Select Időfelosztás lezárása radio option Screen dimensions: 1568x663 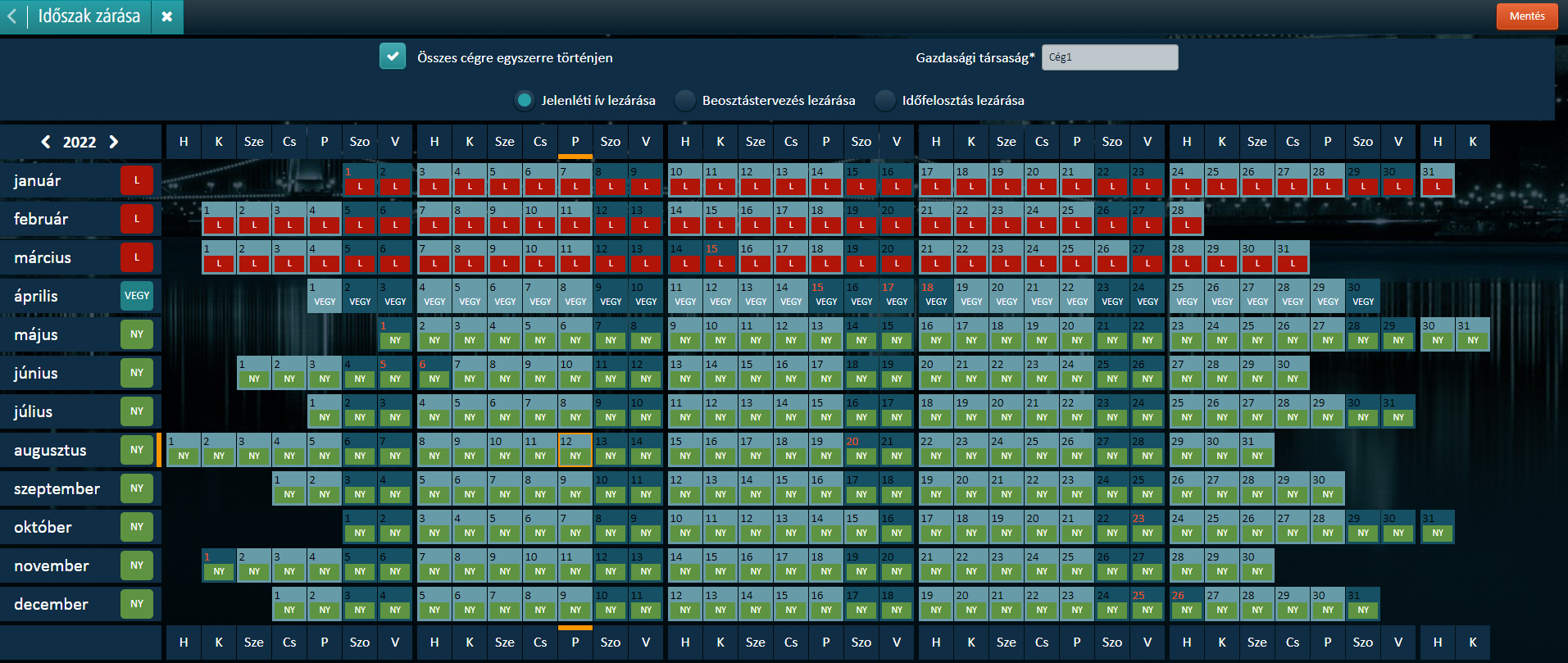884,101
